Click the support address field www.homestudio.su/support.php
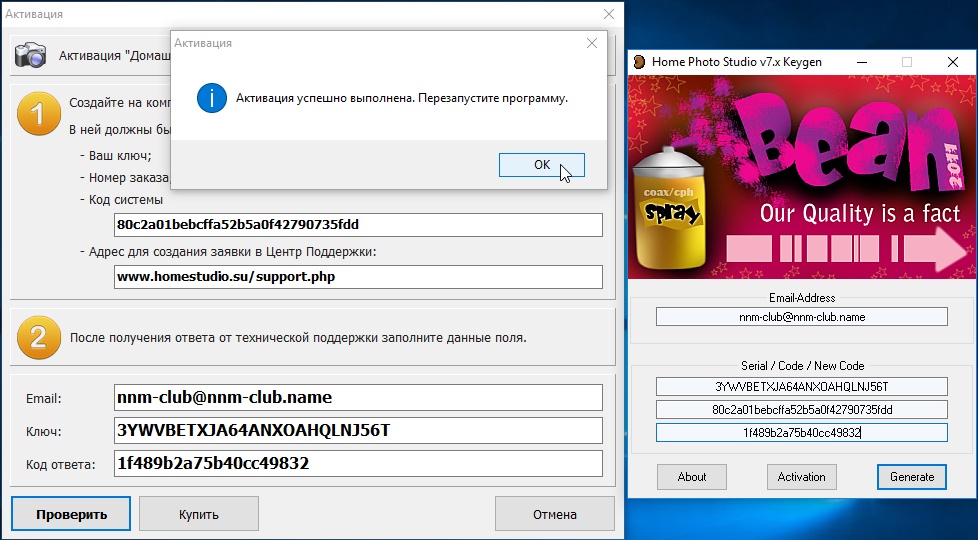The width and height of the screenshot is (978, 540). tap(358, 277)
